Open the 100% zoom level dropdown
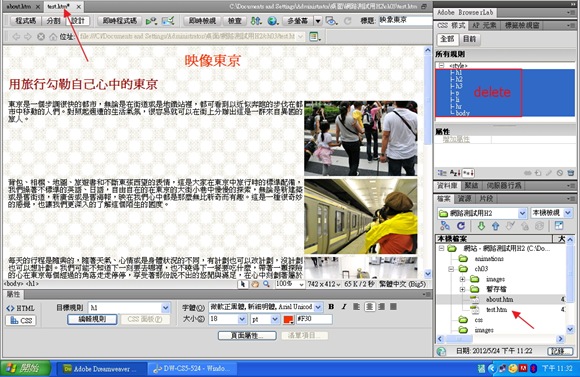This screenshot has height=377, width=580. pos(301,285)
